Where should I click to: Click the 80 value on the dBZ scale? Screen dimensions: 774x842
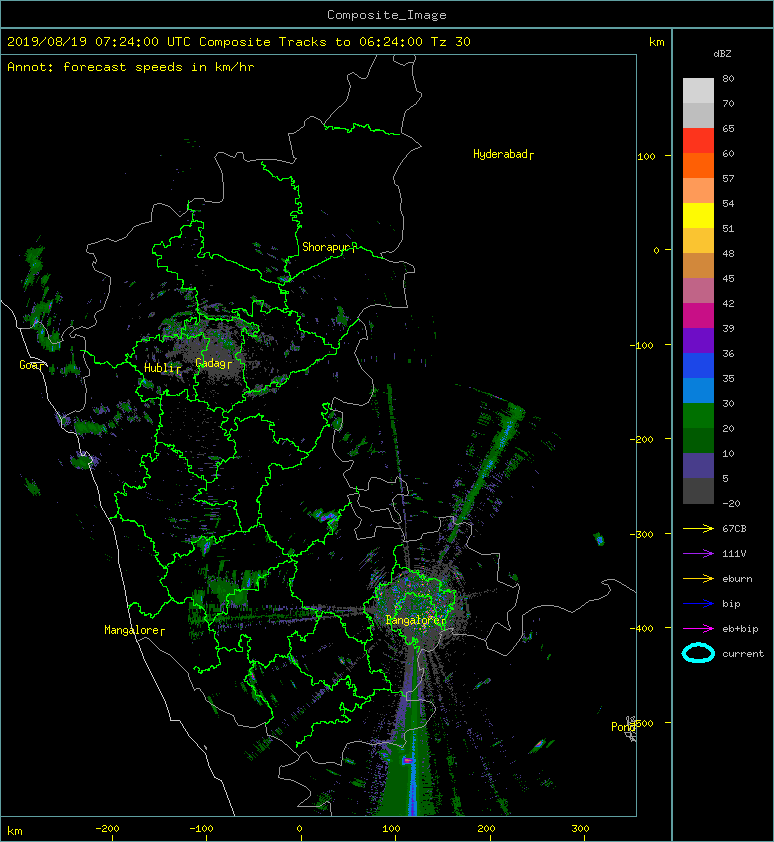(728, 78)
